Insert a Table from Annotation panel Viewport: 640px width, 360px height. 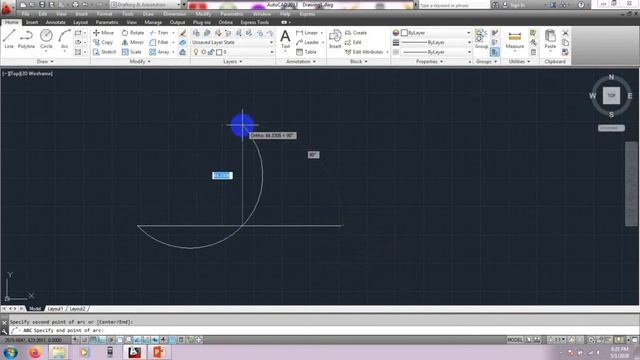(306, 52)
